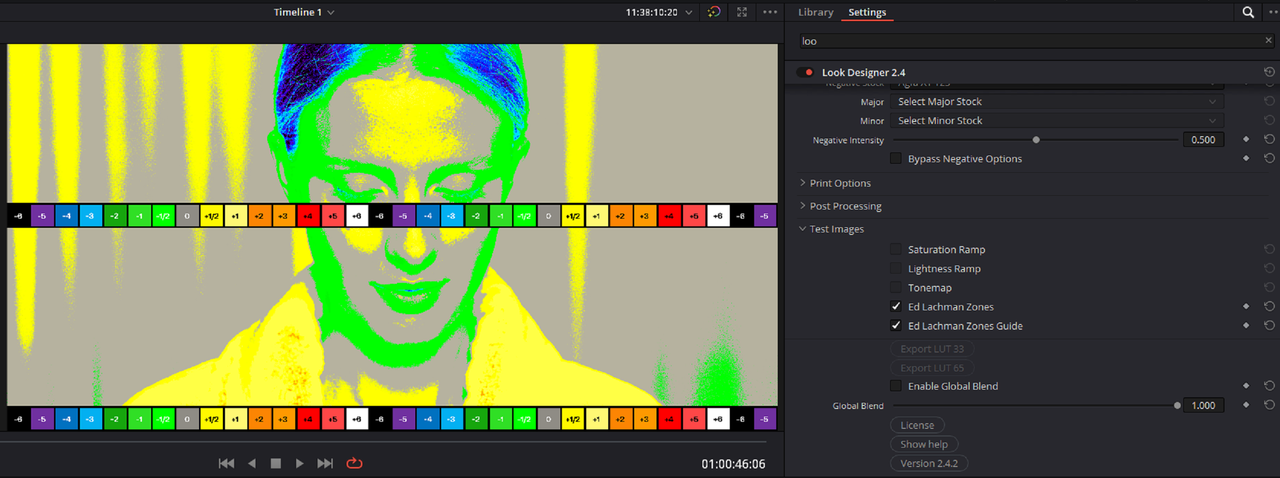The image size is (1280, 478).
Task: Click Export LUT 65 button
Action: click(932, 368)
